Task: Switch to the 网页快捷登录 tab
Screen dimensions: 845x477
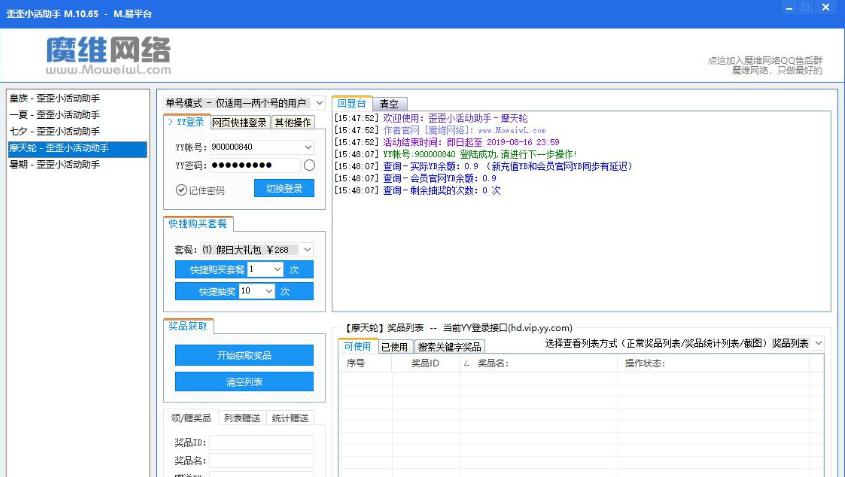Action: (239, 122)
